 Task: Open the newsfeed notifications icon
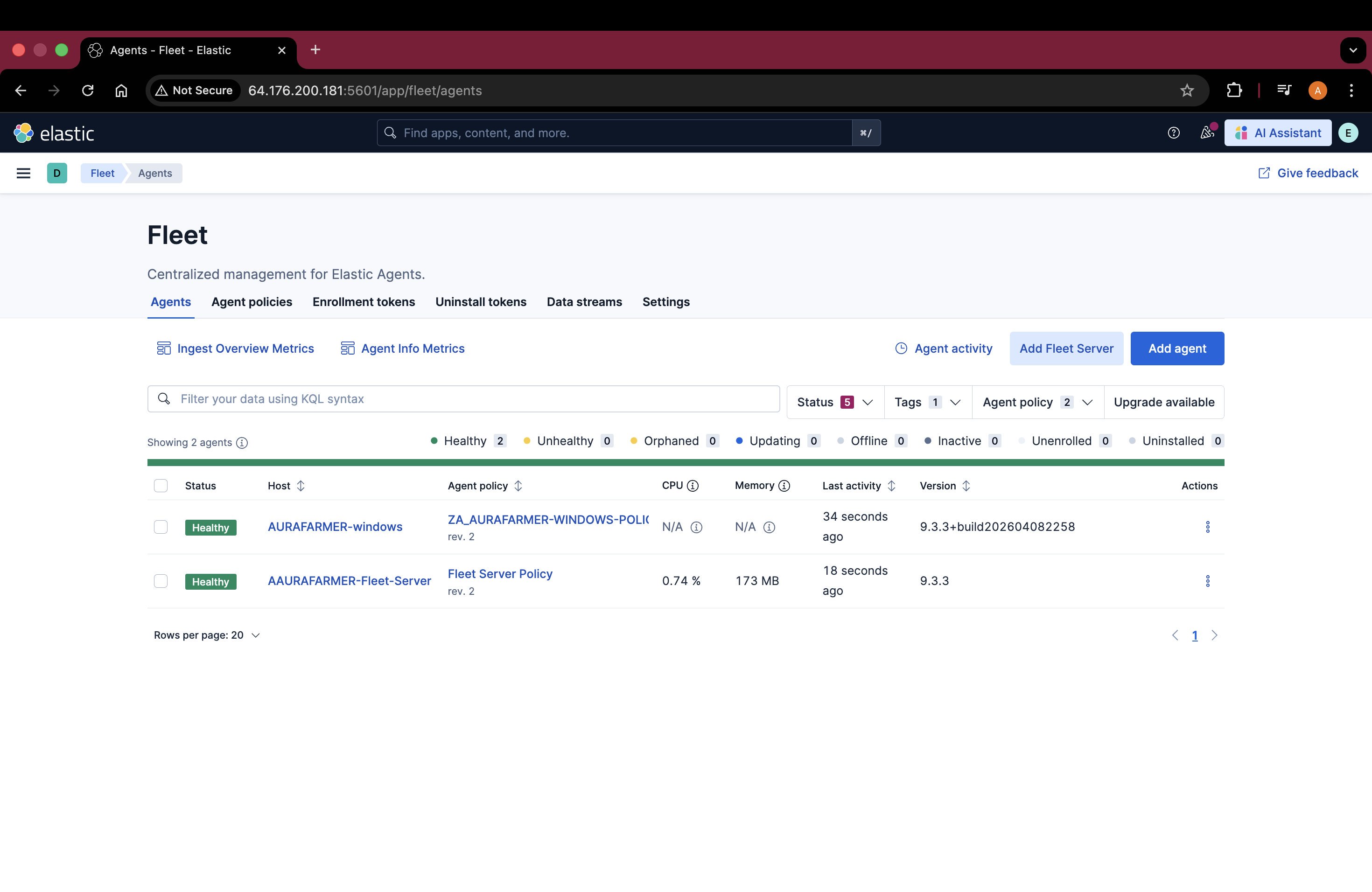coord(1206,133)
